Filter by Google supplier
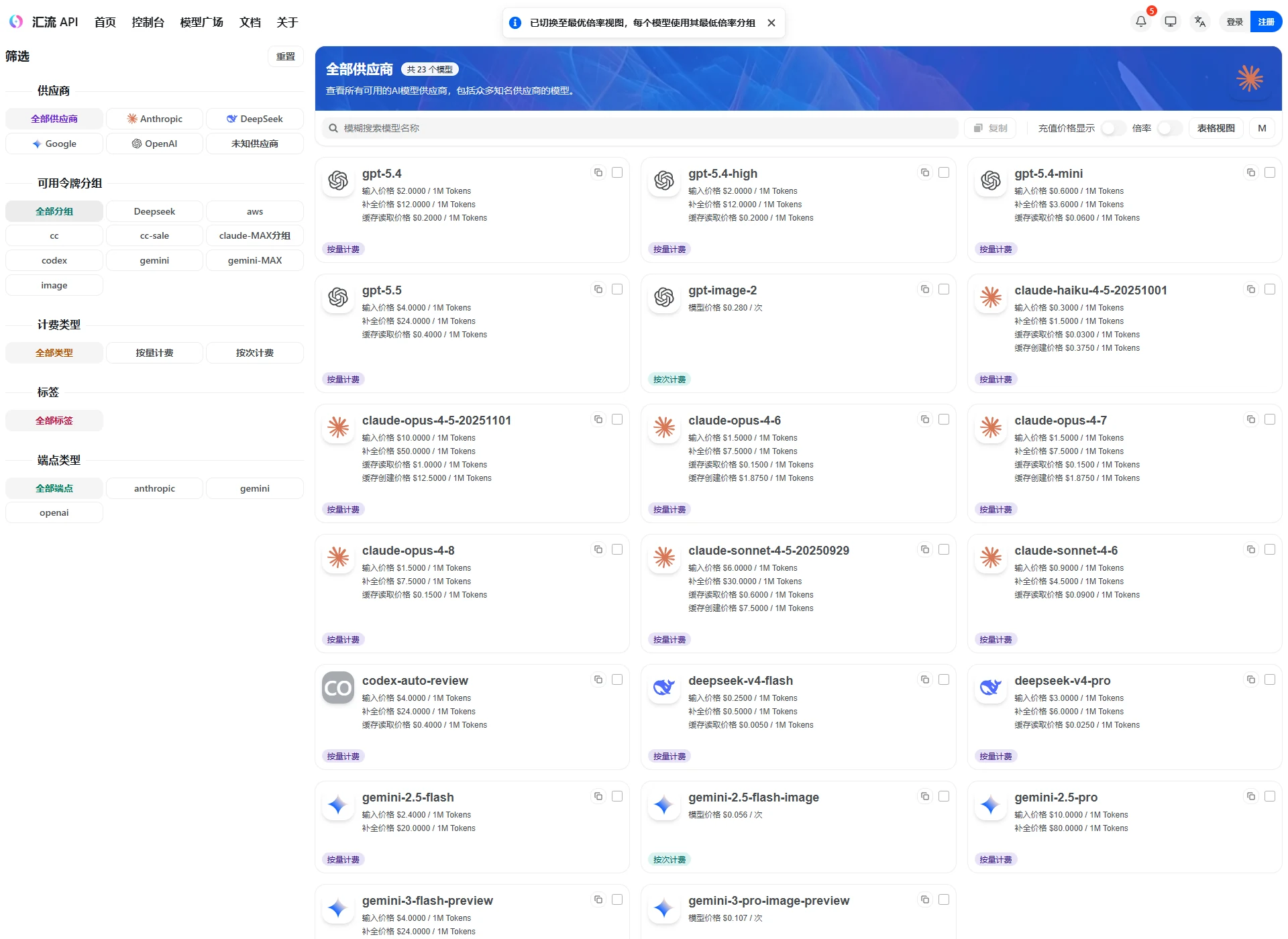The image size is (1288, 939). [x=54, y=144]
